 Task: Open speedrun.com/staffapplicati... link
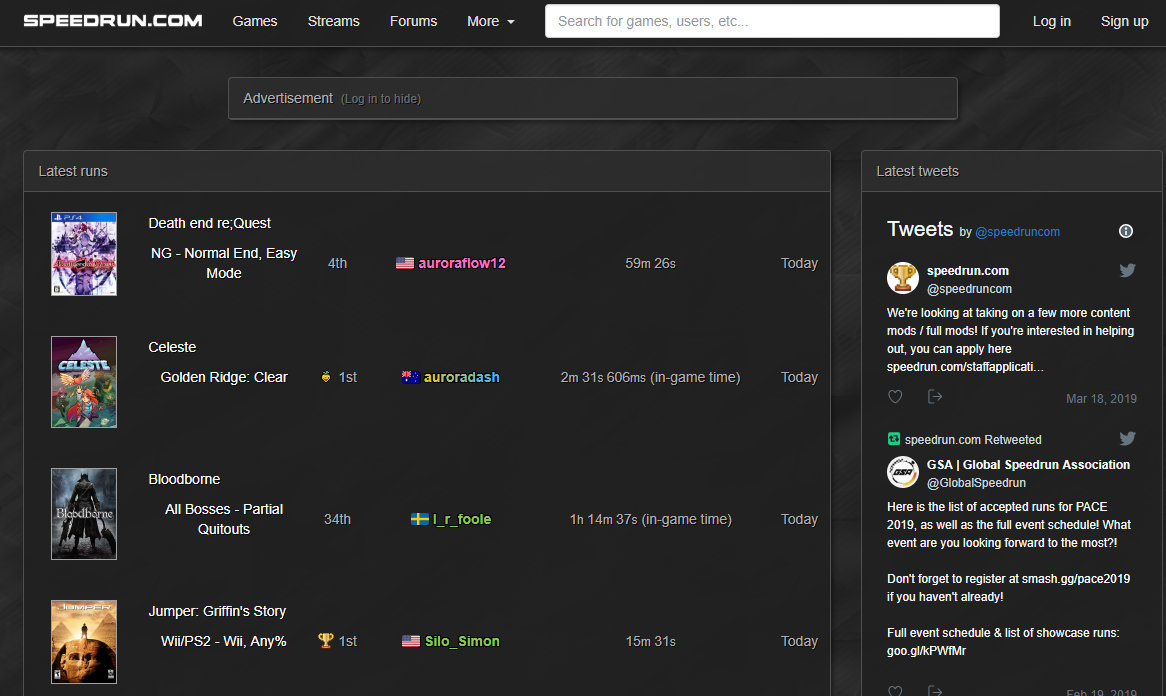pos(964,367)
